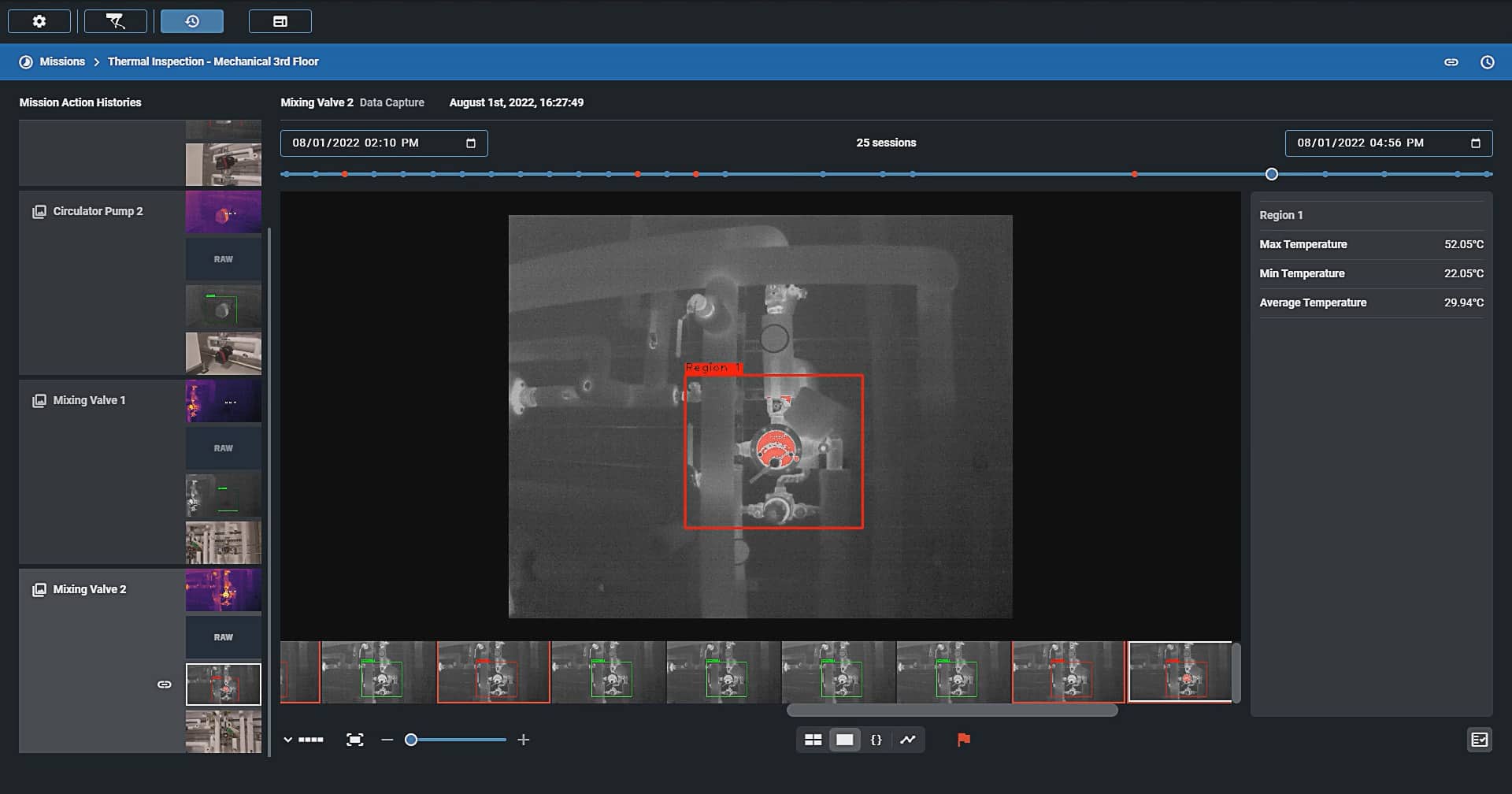Open the settings gear panel
The image size is (1512, 794).
click(x=39, y=21)
